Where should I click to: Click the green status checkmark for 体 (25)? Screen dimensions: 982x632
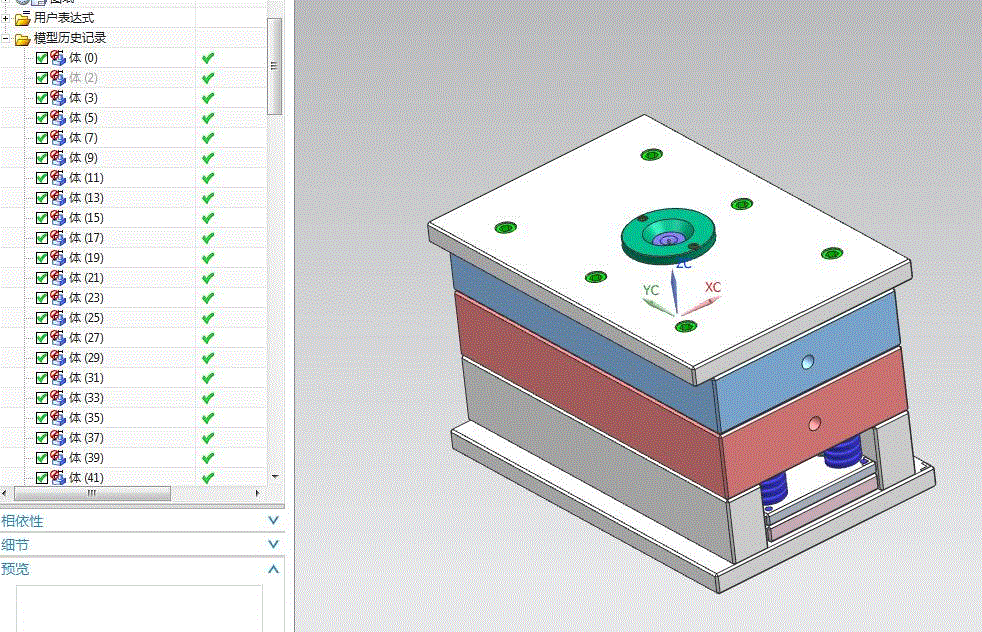tap(208, 318)
